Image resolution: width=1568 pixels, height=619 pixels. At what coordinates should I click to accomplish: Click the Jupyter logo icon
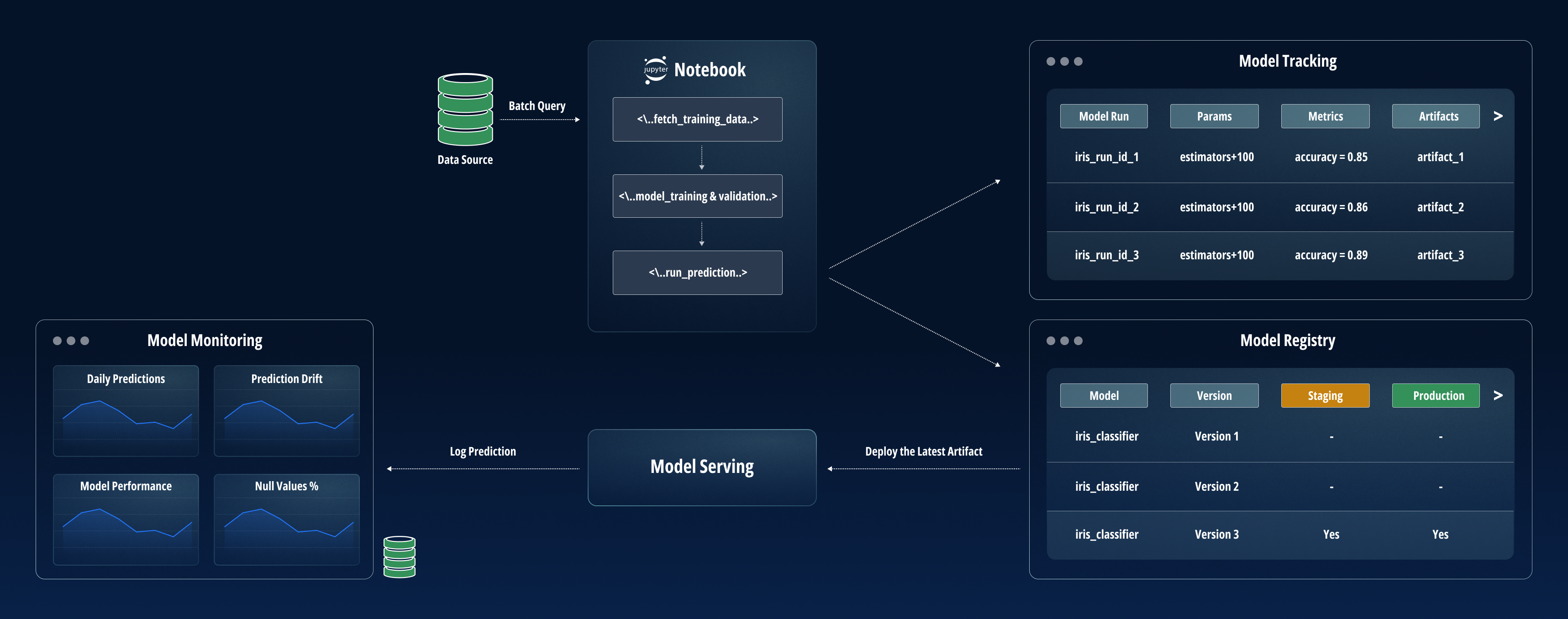click(x=656, y=70)
